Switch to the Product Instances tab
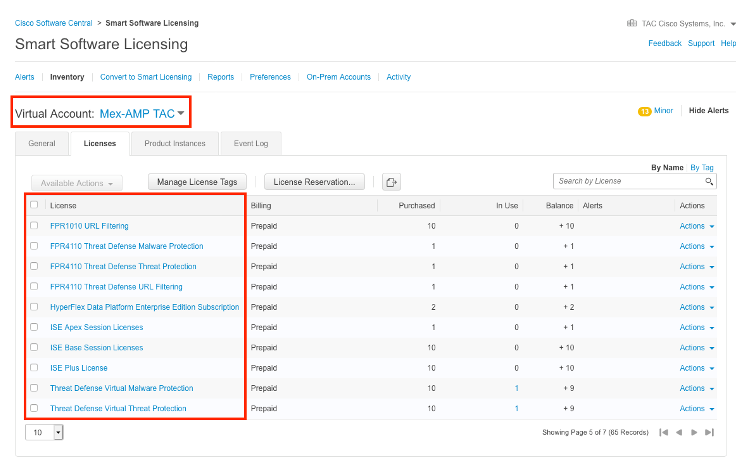This screenshot has width=736, height=466. pos(175,143)
